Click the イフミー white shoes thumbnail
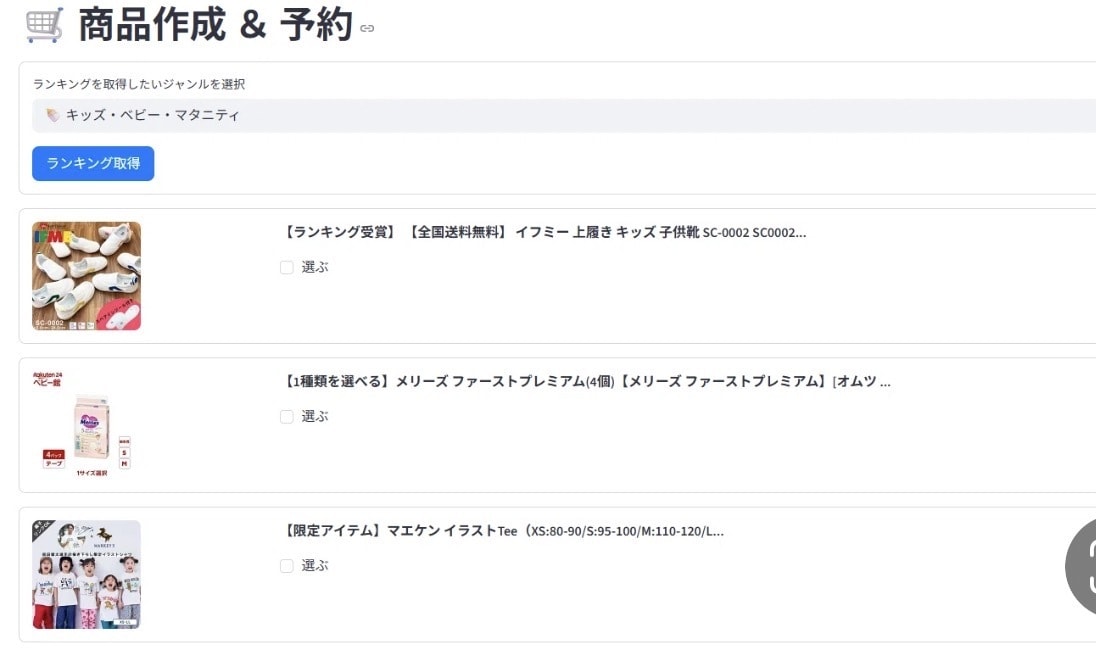 tap(87, 276)
